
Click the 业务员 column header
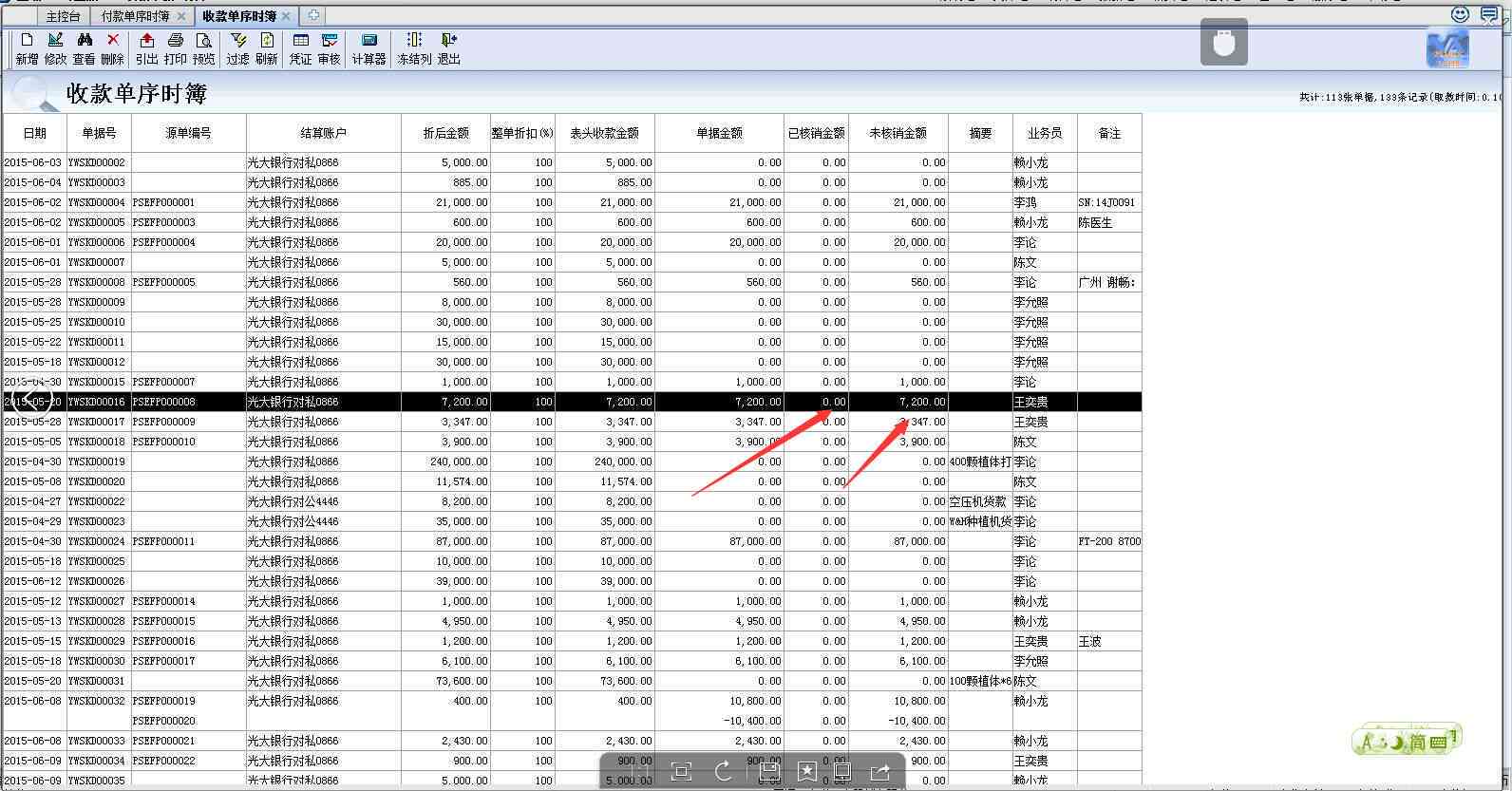pyautogui.click(x=1045, y=133)
